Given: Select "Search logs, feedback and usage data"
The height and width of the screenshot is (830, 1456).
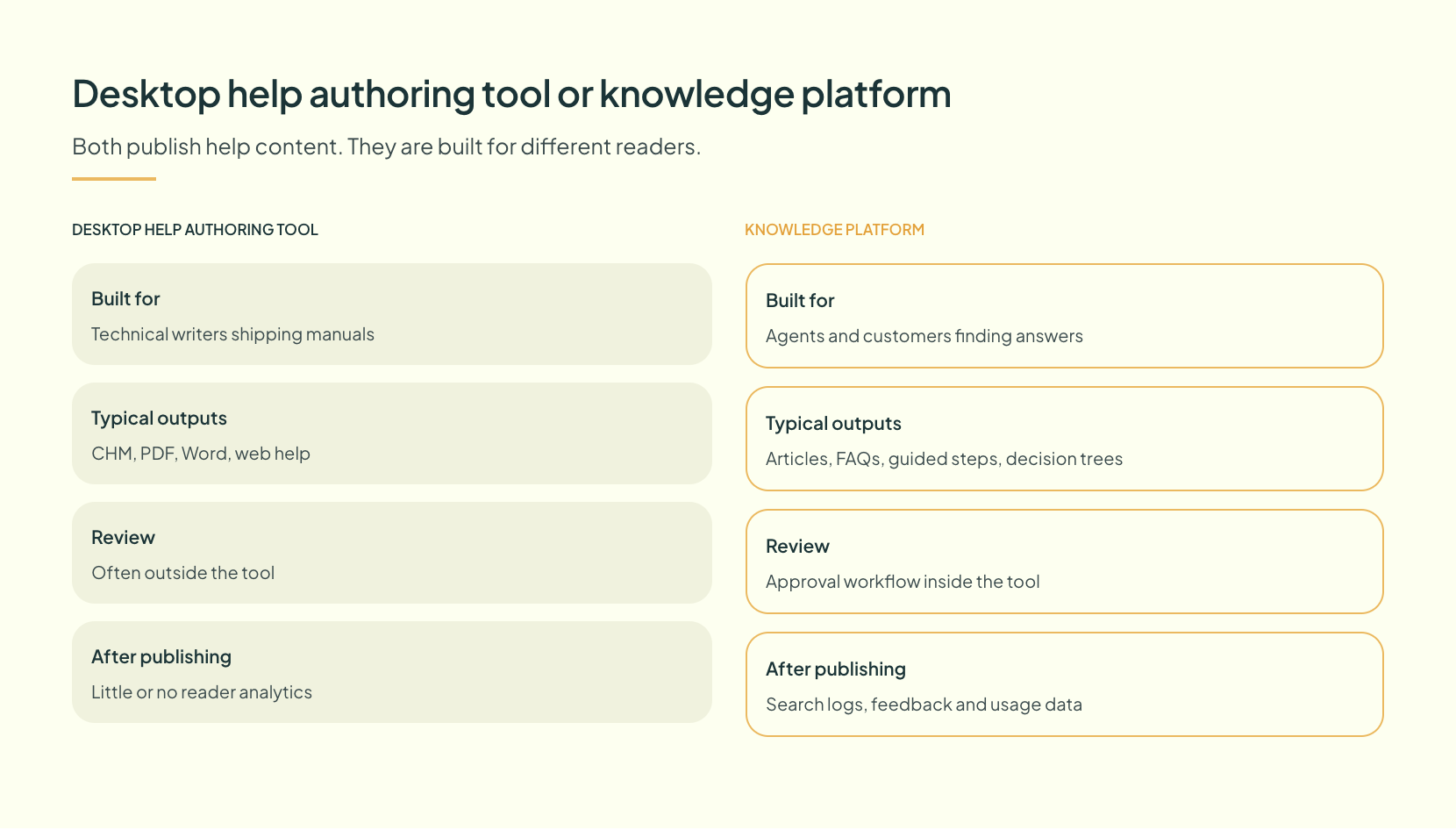Looking at the screenshot, I should tap(924, 705).
